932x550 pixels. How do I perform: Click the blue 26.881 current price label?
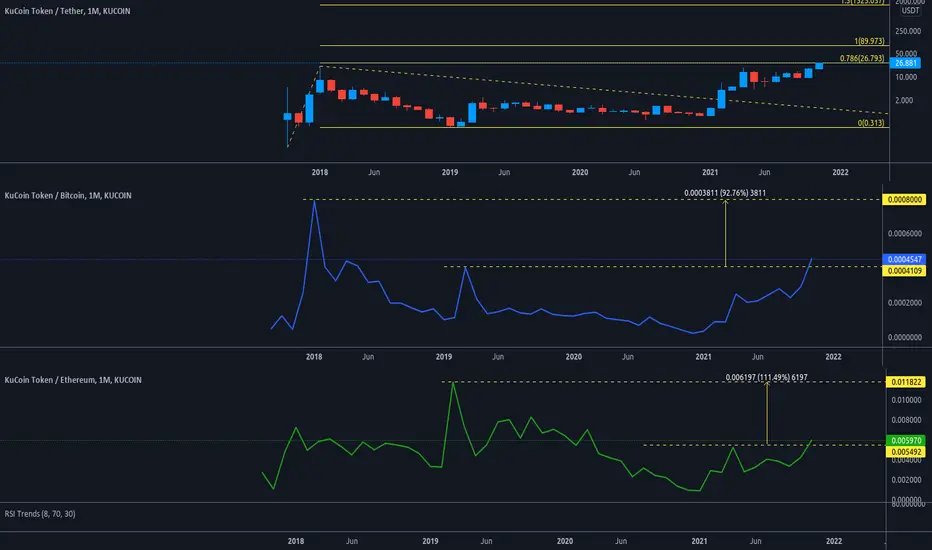click(905, 63)
